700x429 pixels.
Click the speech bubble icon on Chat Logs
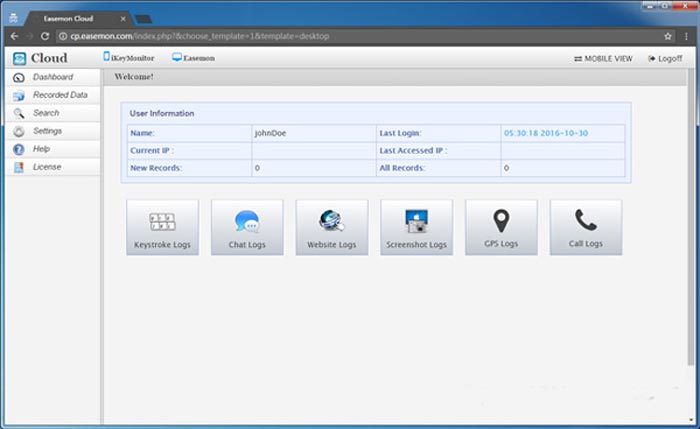click(x=247, y=221)
